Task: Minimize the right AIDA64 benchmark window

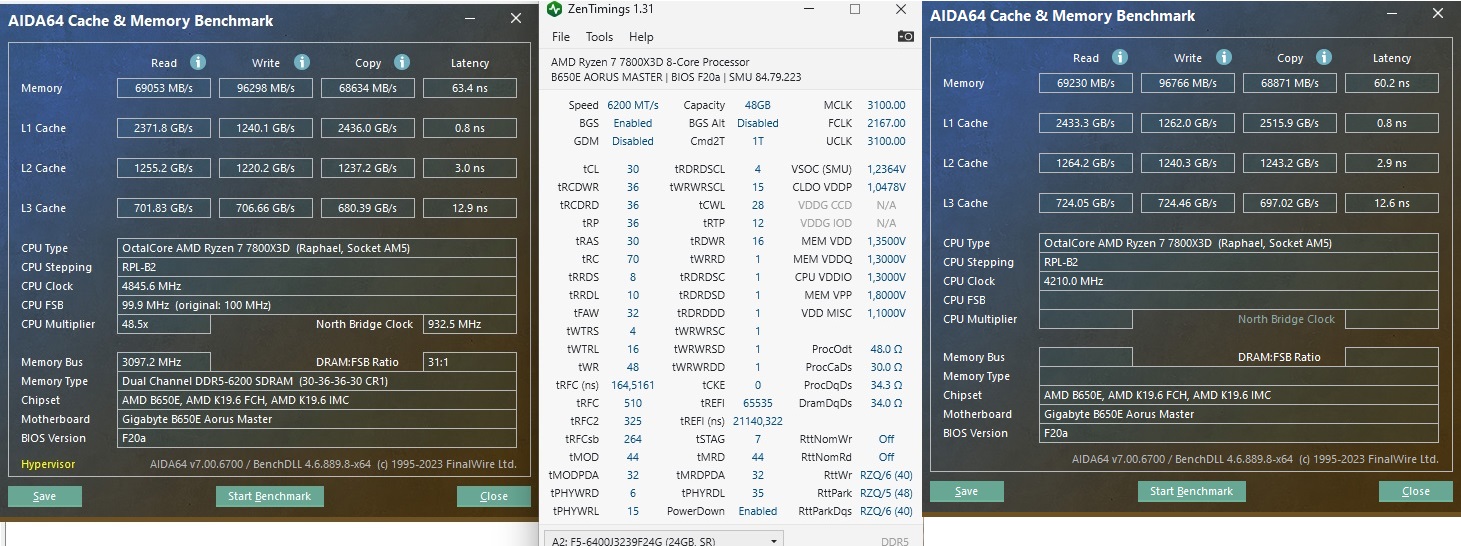Action: pos(1392,13)
